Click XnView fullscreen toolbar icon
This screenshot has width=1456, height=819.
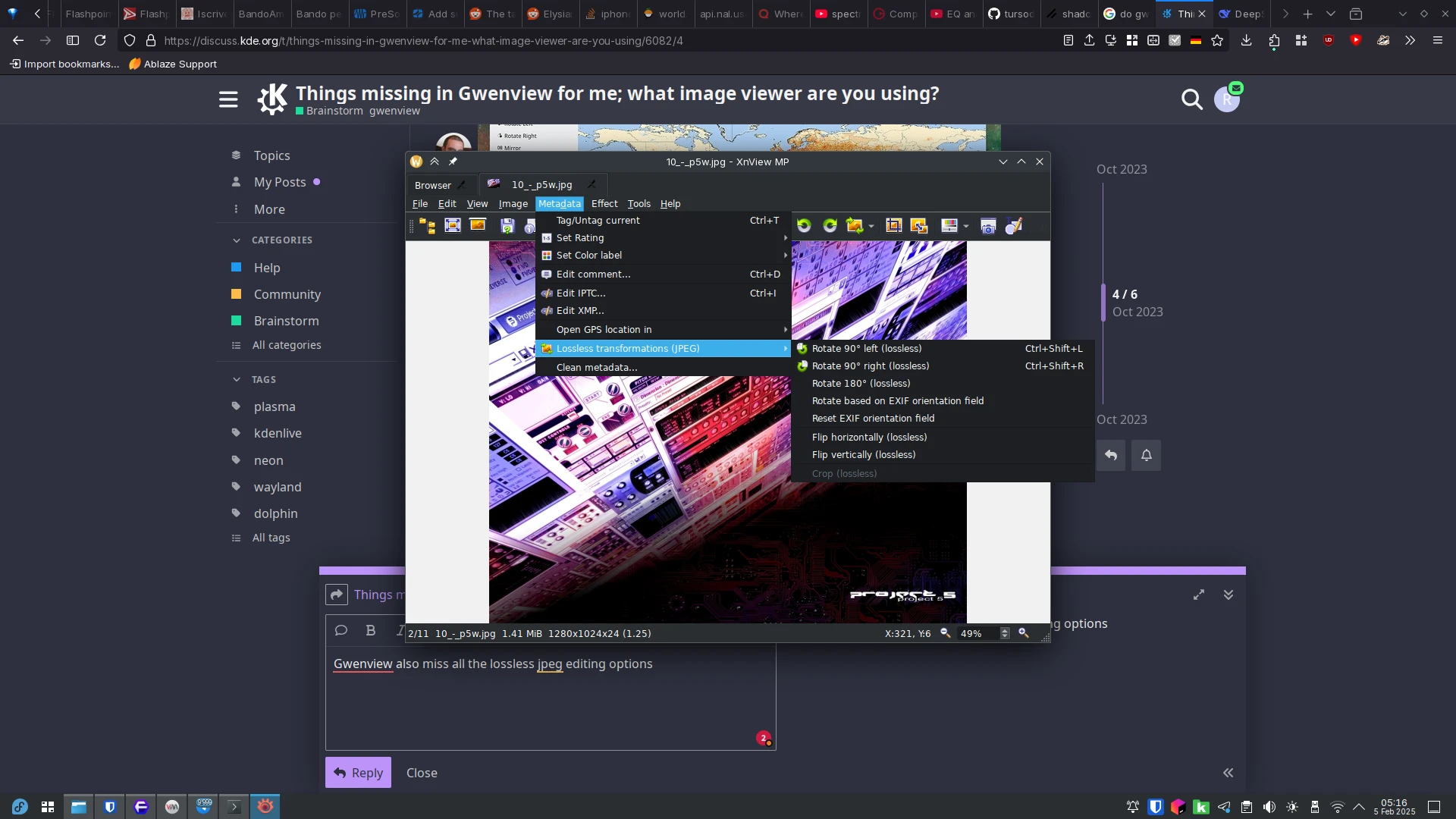[453, 225]
